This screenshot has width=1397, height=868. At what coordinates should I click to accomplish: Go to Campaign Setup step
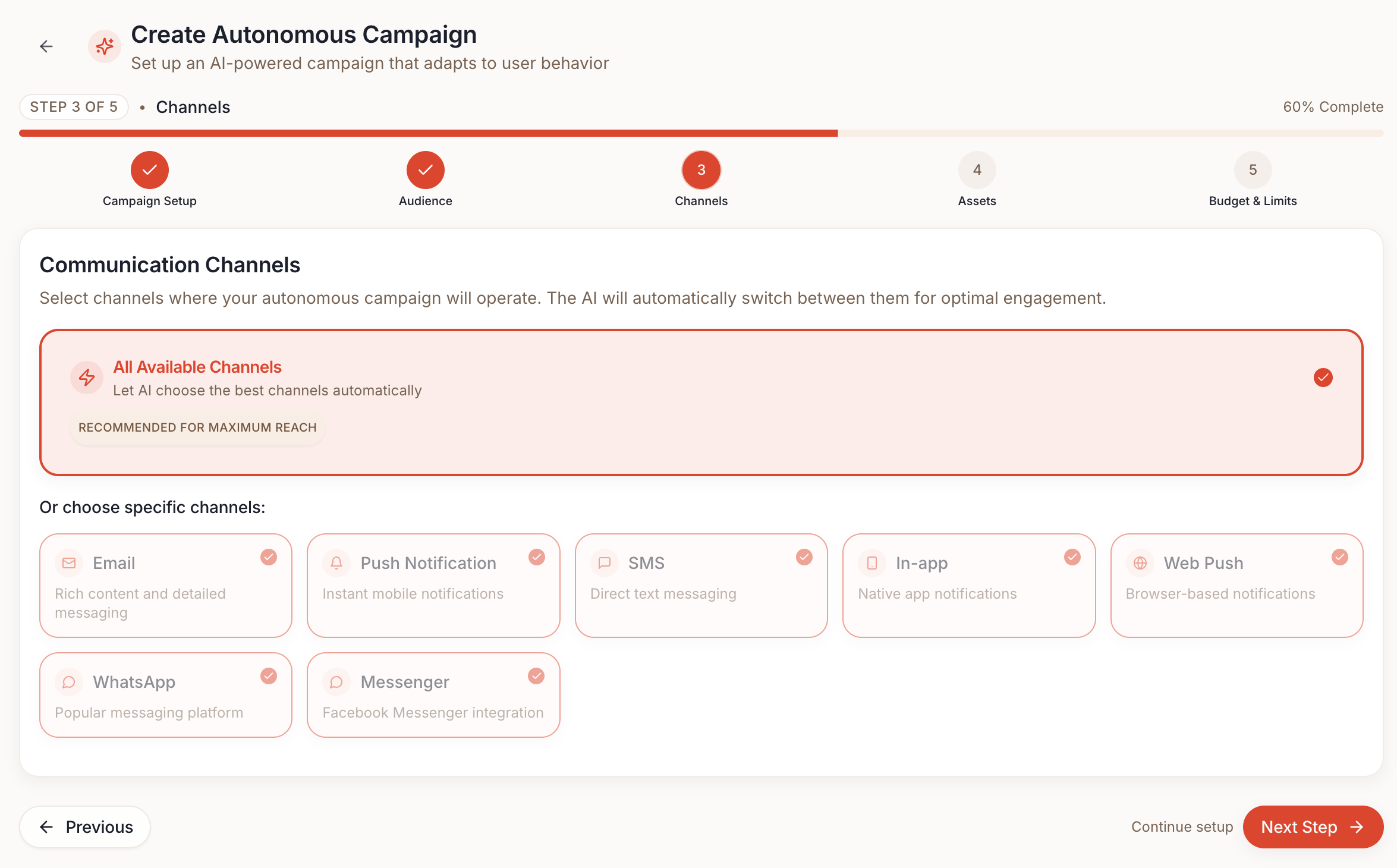pyautogui.click(x=150, y=170)
